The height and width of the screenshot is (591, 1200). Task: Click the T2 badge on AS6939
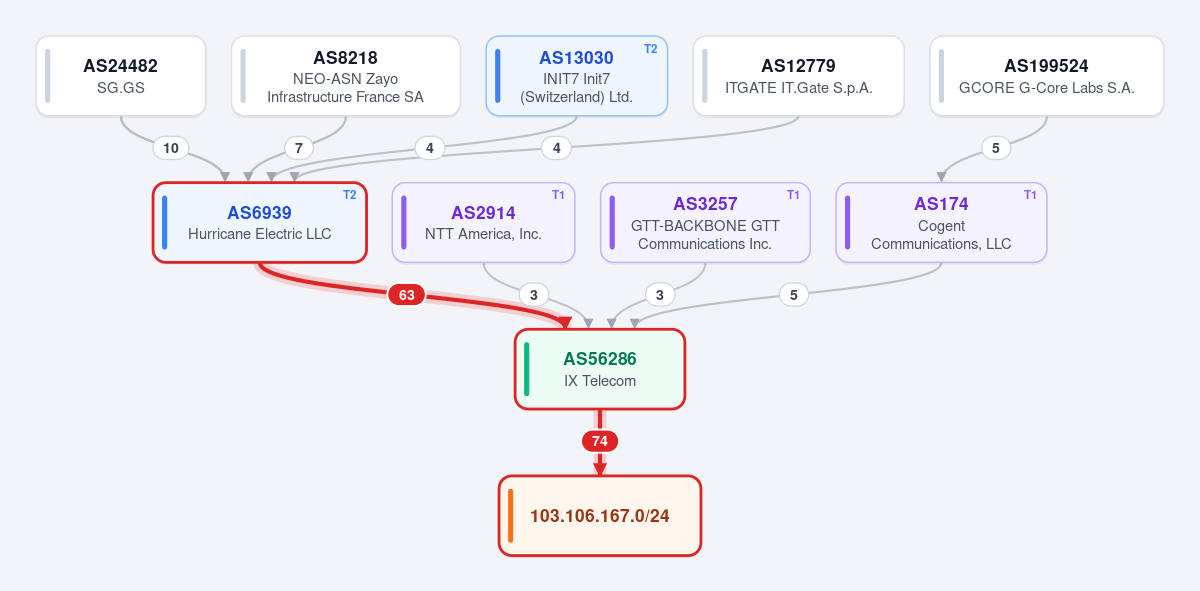coord(350,195)
